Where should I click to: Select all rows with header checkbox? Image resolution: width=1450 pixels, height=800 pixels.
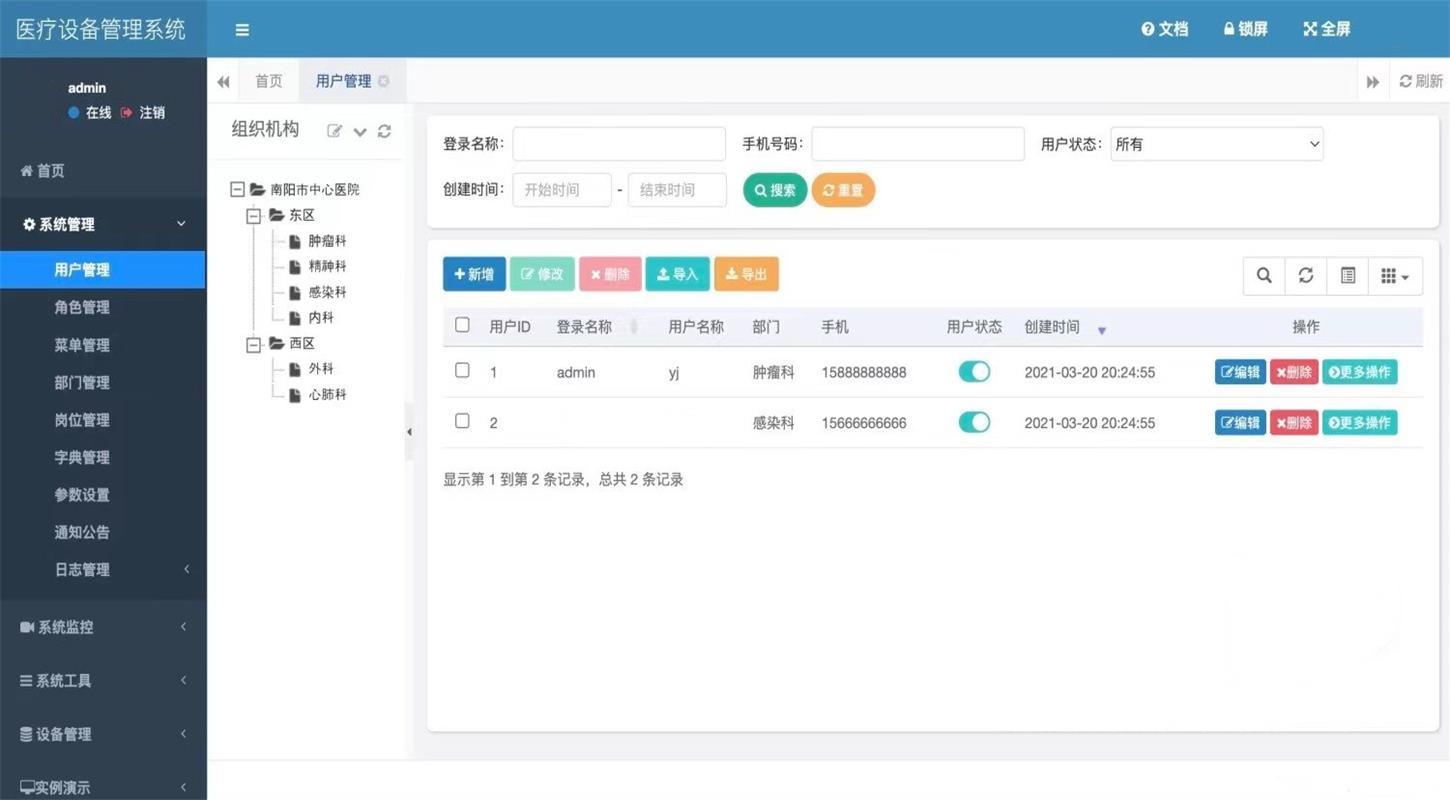462,325
